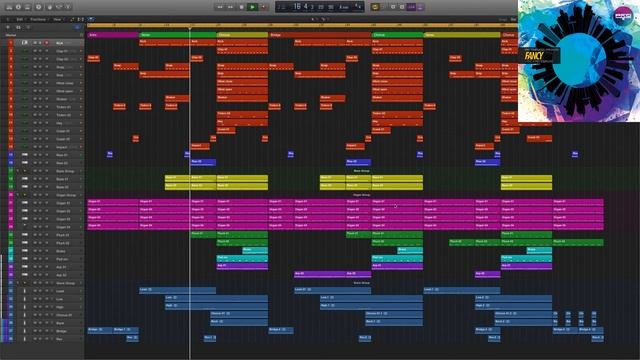Open the left-click tool menu
The width and height of the screenshot is (640, 360).
click(x=313, y=19)
